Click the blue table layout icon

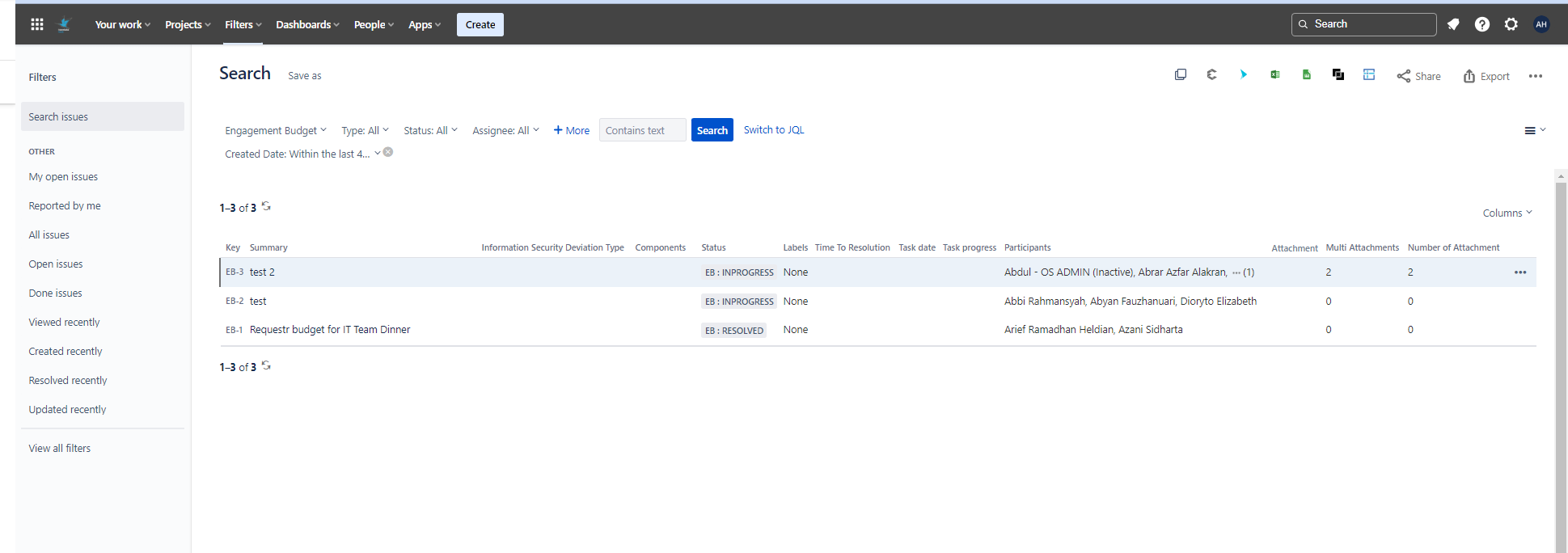pyautogui.click(x=1369, y=74)
